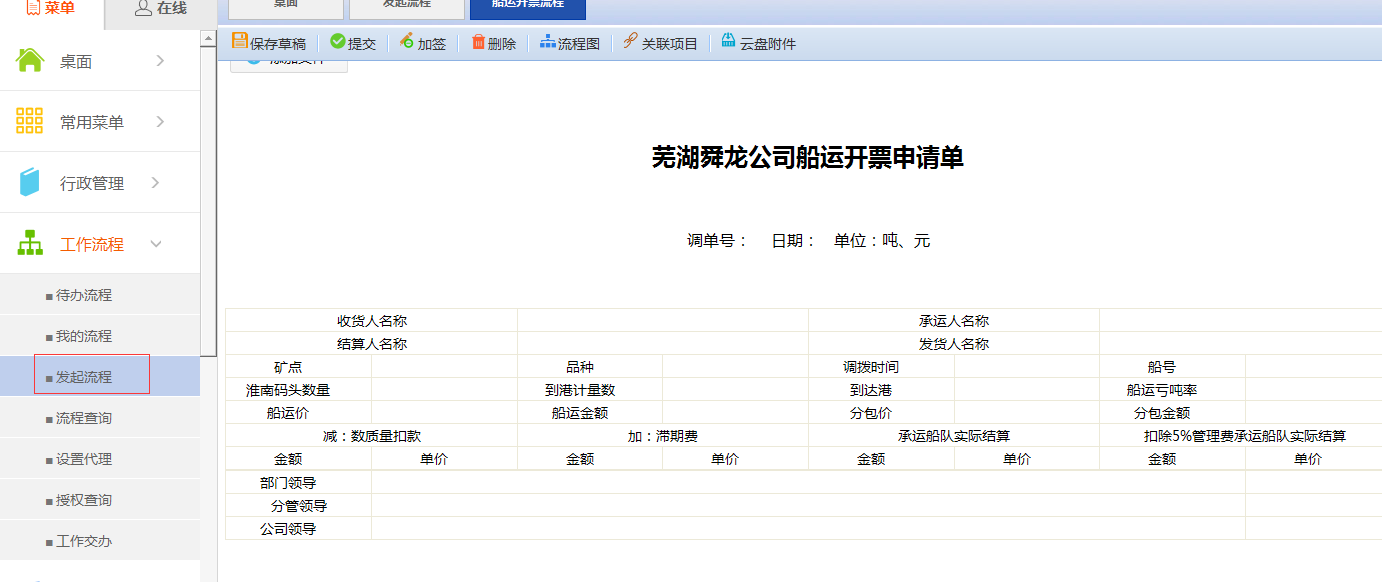Click the yellow grid icon for 常用菜单
The height and width of the screenshot is (582, 1382).
[x=30, y=121]
